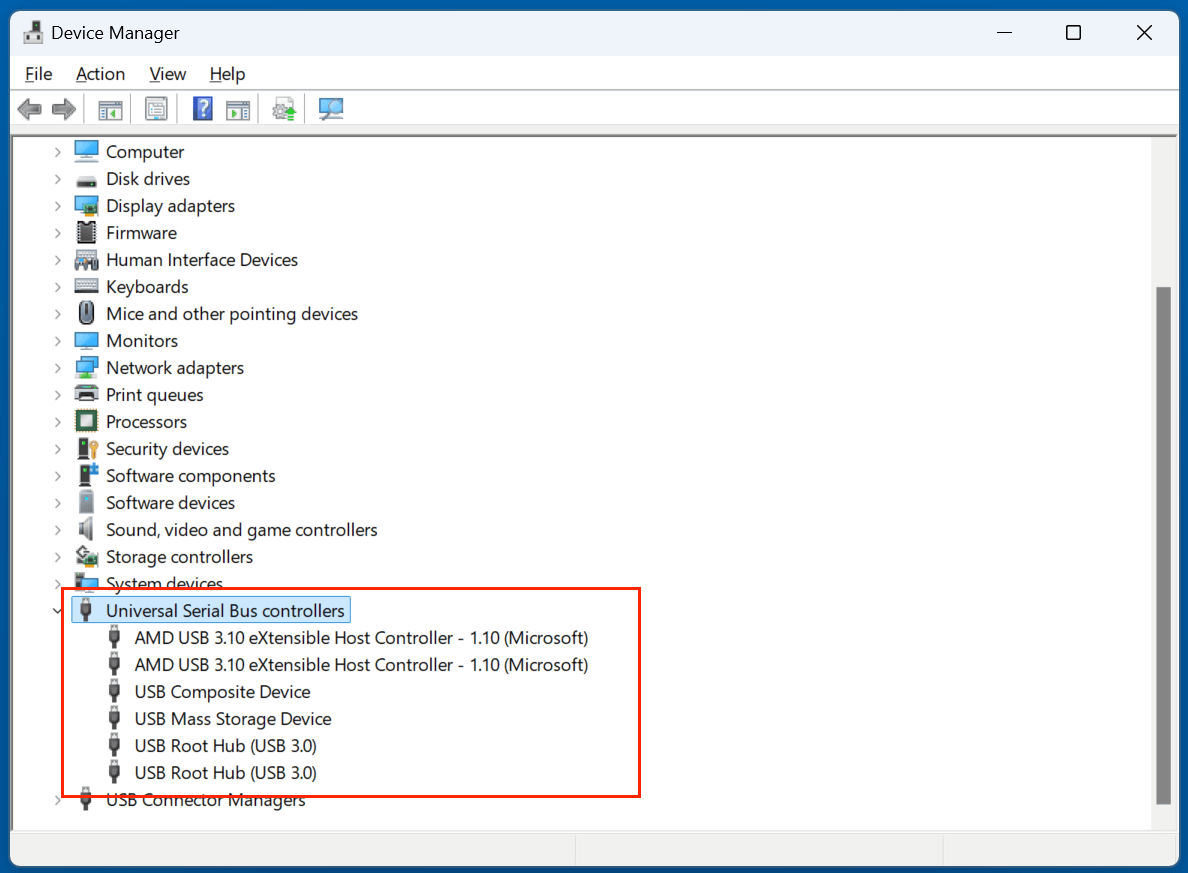1188x873 pixels.
Task: Scan for hardware changes
Action: pyautogui.click(x=330, y=108)
